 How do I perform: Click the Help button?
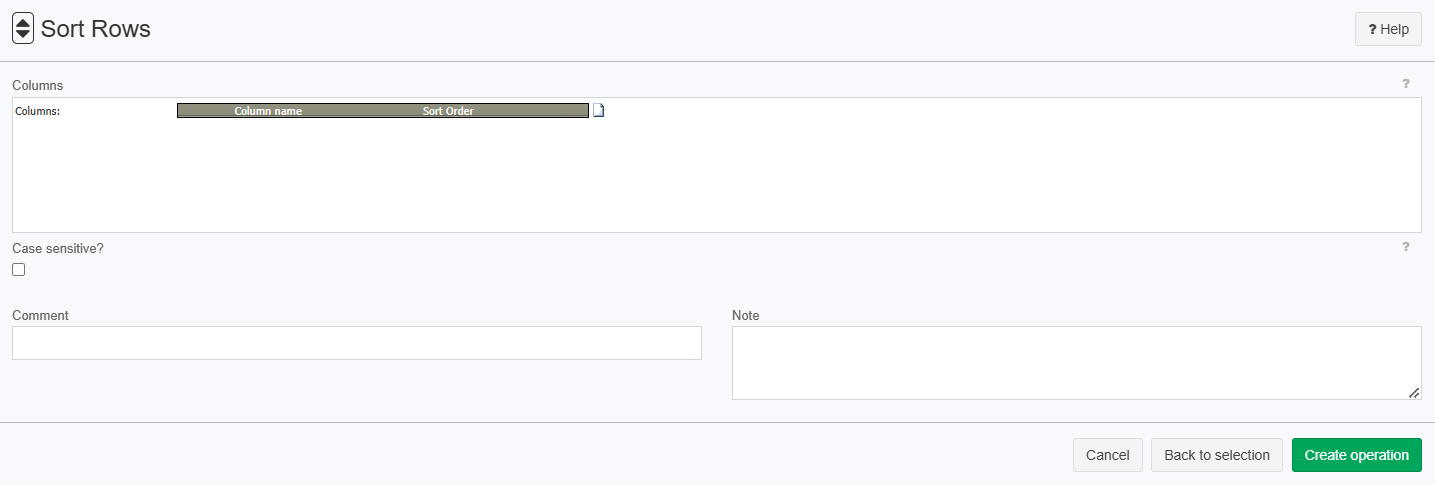(1388, 30)
